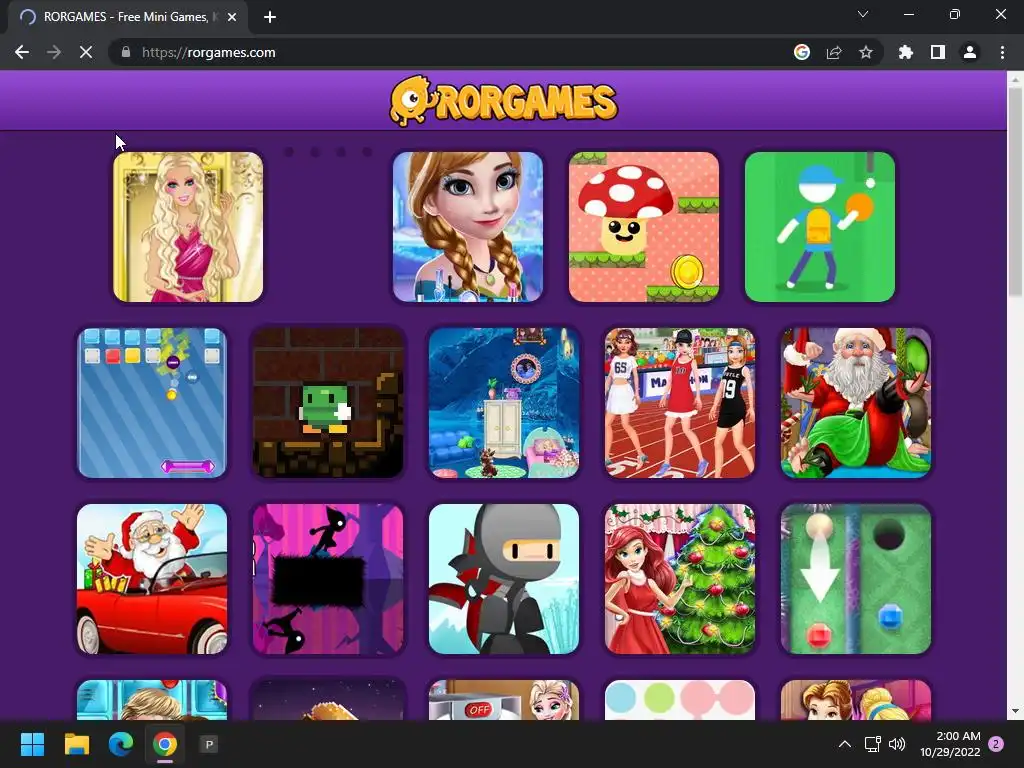Click the Chrome taskbar icon
1024x768 pixels.
(x=165, y=744)
